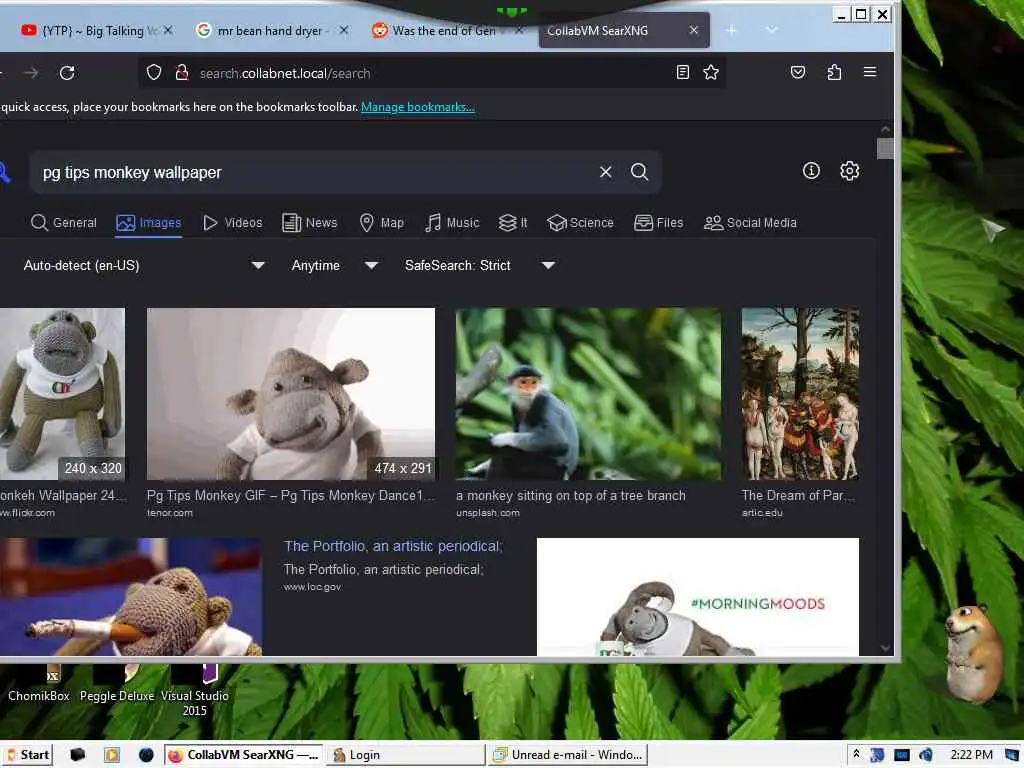Screen dimensions: 1024x768
Task: Open the Firefox hamburger menu
Action: click(870, 72)
